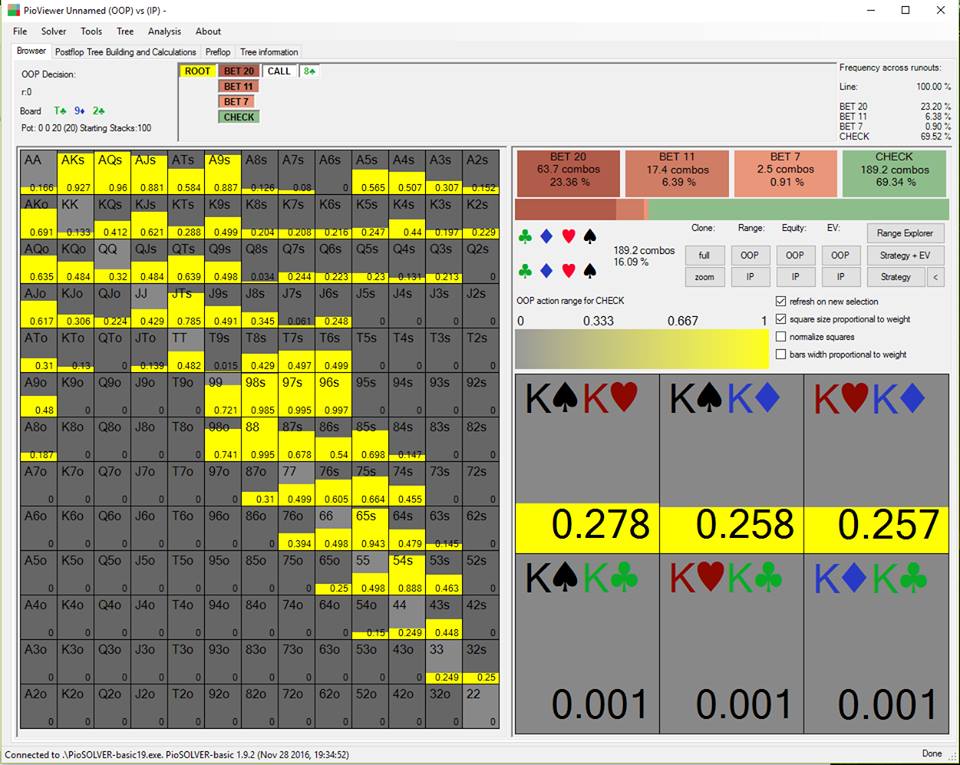Click the BET 7 2.5 combos action box

pos(786,173)
